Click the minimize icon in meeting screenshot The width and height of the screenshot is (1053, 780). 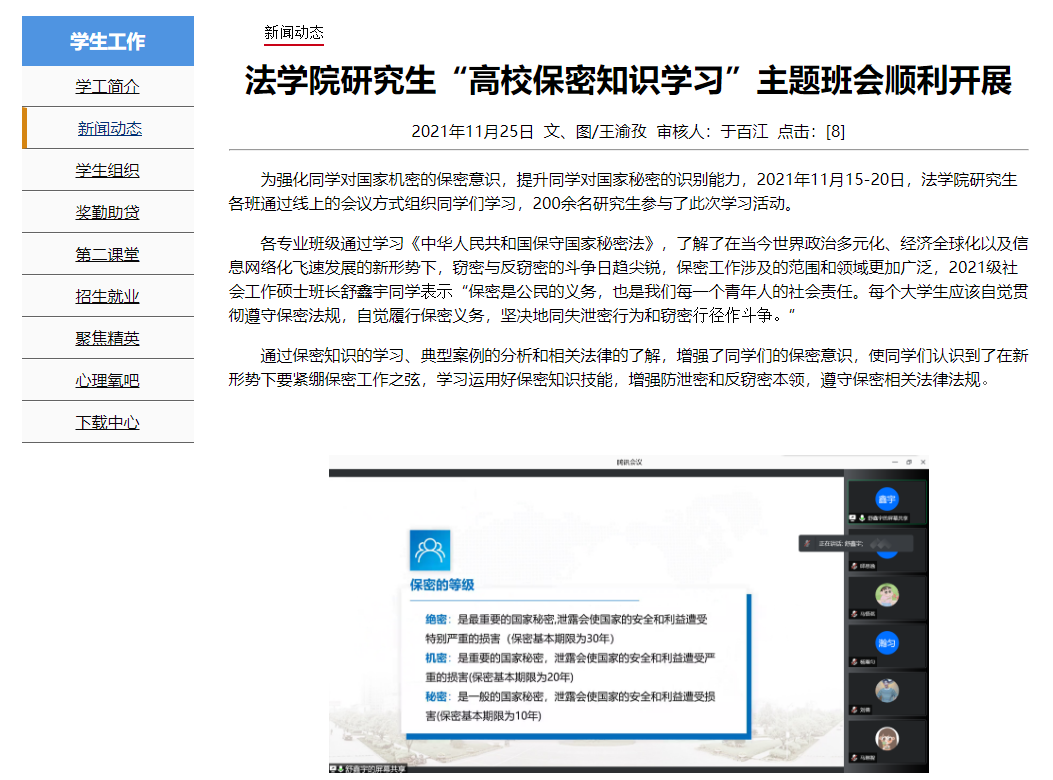894,462
